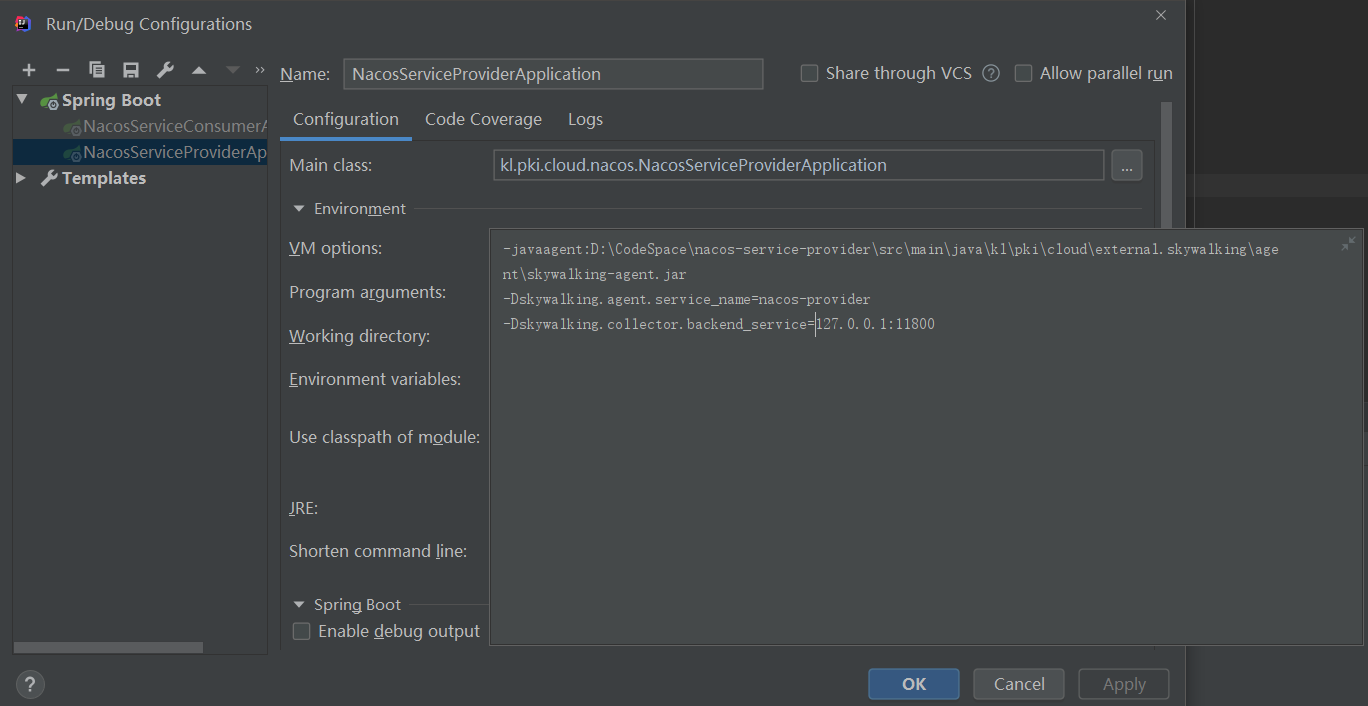The width and height of the screenshot is (1368, 706).
Task: Collapse the Spring Boot settings section
Action: (x=299, y=604)
